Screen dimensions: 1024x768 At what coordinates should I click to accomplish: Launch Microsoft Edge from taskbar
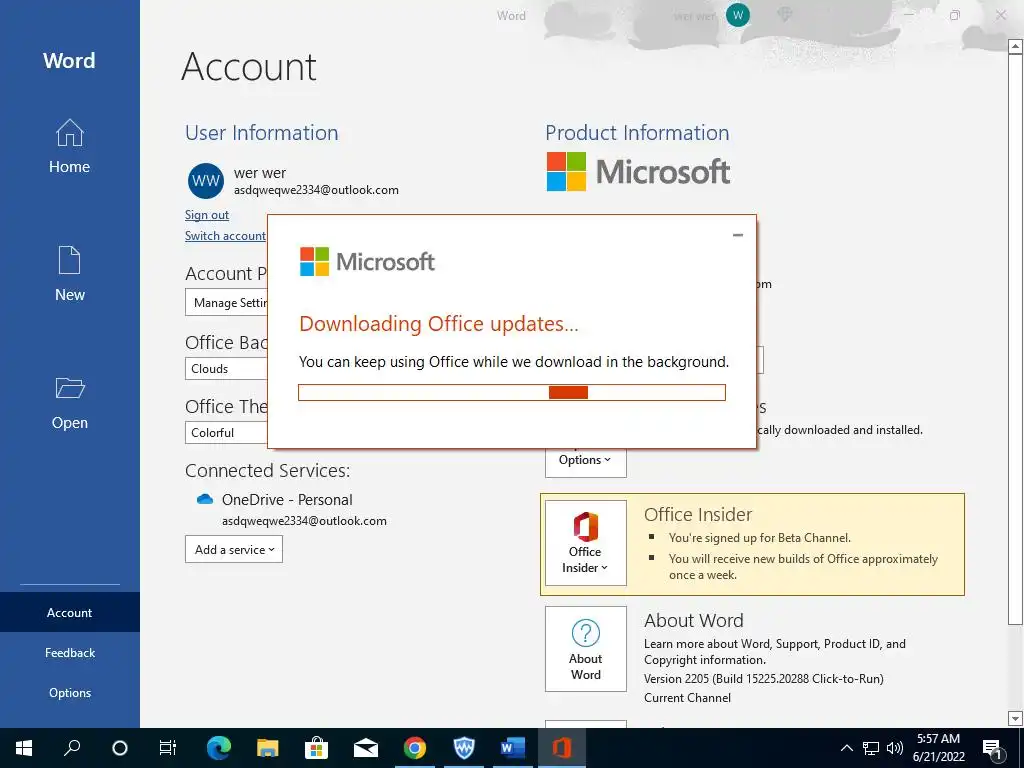tap(219, 748)
